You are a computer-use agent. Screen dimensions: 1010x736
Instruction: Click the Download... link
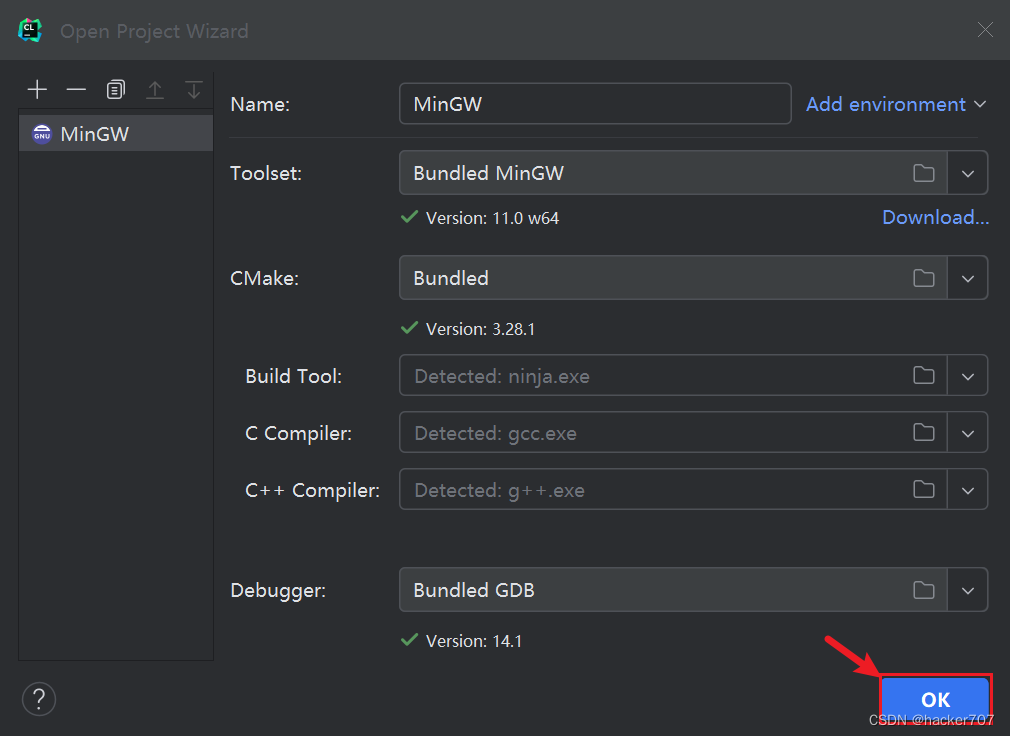tap(935, 218)
